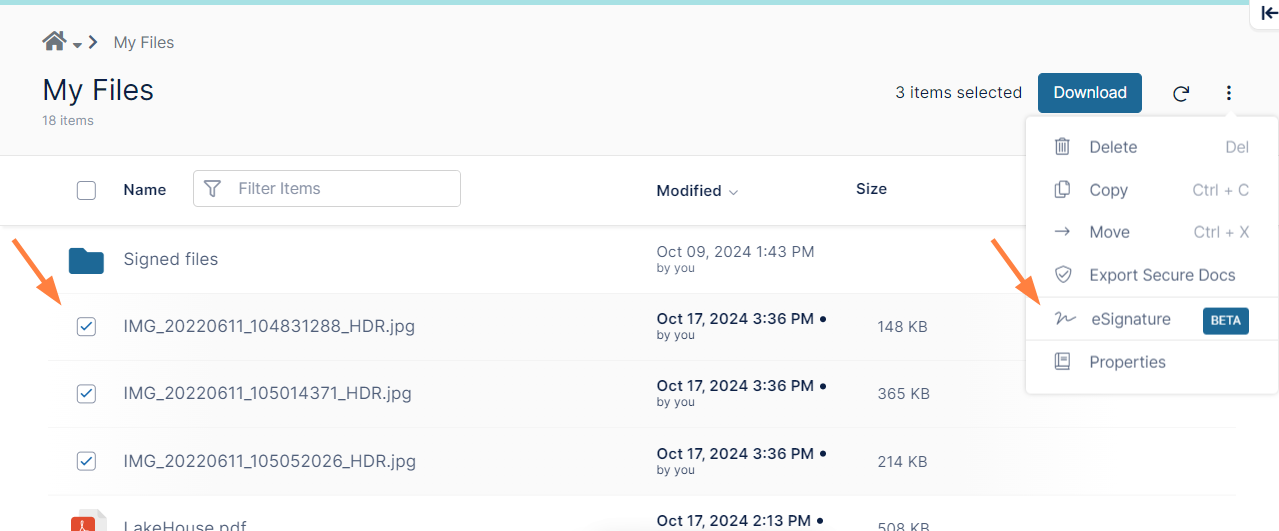Click the Download button
Viewport: 1279px width, 531px height.
click(x=1089, y=92)
